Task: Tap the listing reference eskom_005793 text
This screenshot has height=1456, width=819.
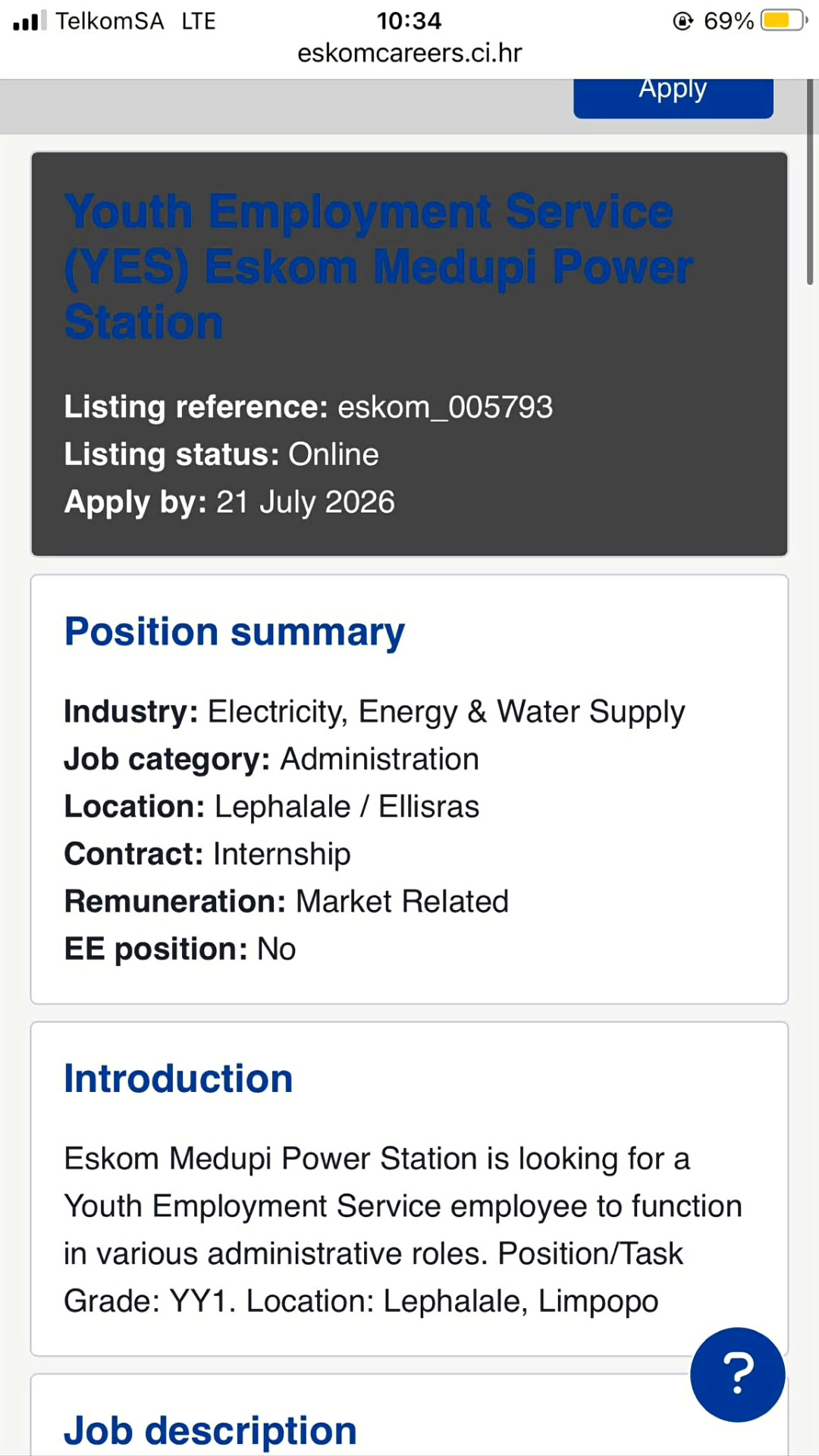Action: click(x=445, y=407)
